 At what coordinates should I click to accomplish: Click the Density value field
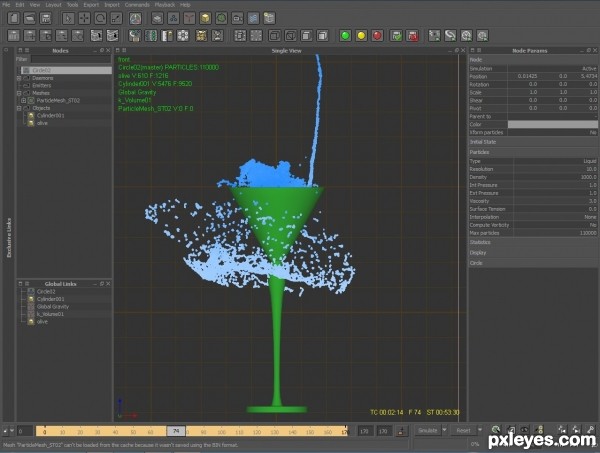tap(556, 177)
